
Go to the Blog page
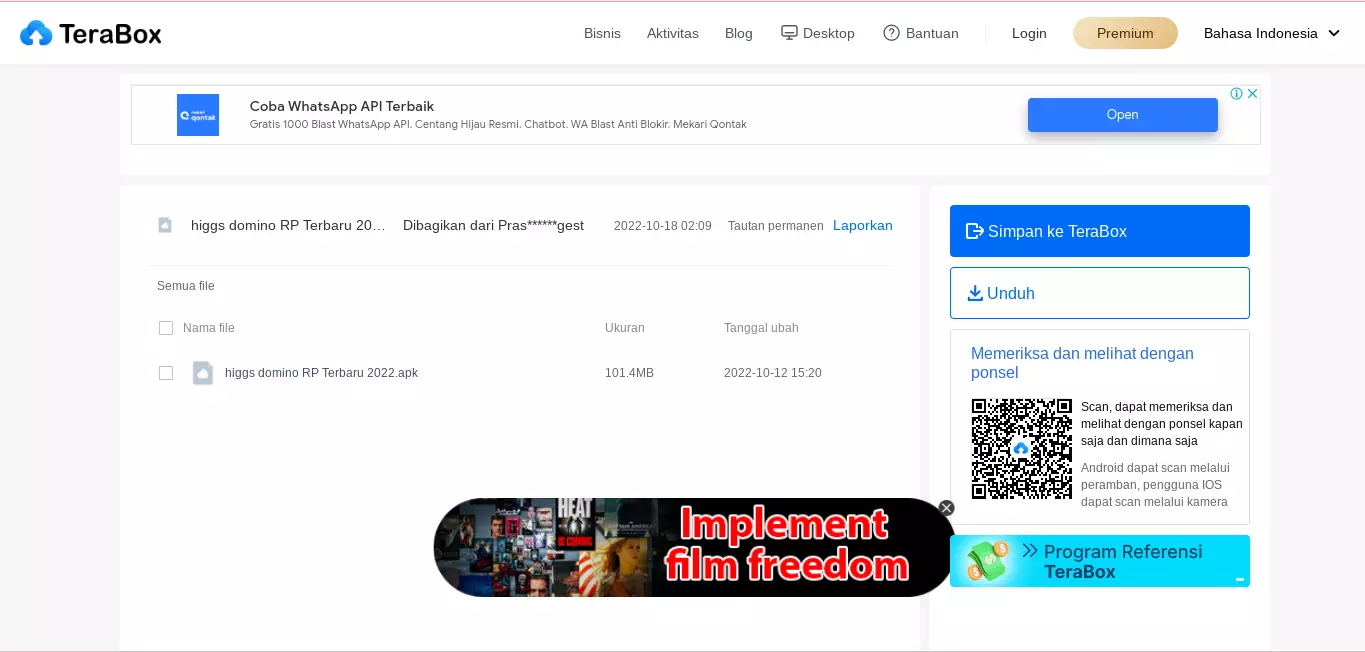click(738, 33)
